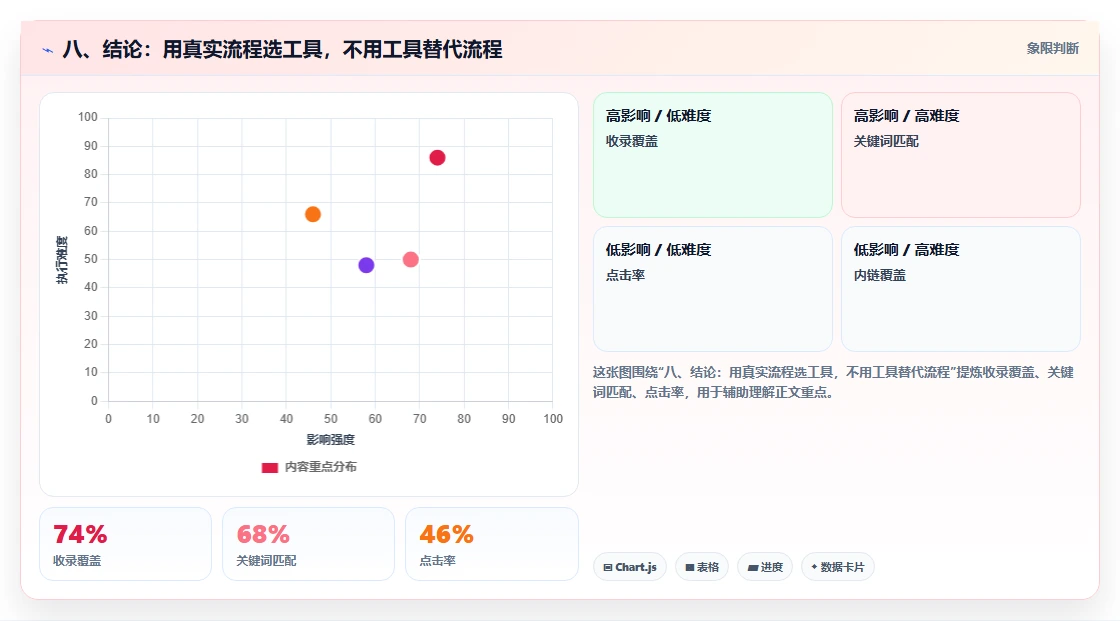Select the 表格 tag

coord(702,567)
